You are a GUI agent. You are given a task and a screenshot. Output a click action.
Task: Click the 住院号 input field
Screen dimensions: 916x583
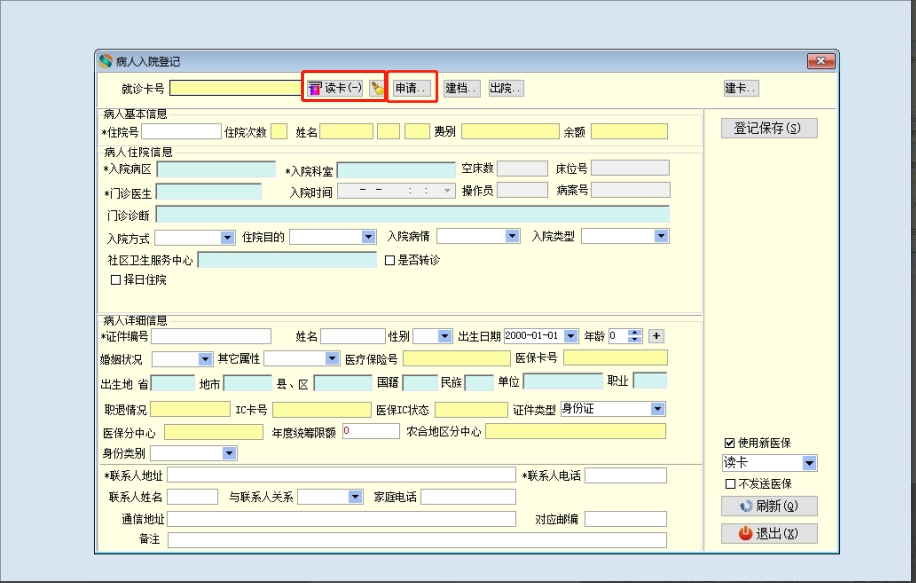[181, 131]
